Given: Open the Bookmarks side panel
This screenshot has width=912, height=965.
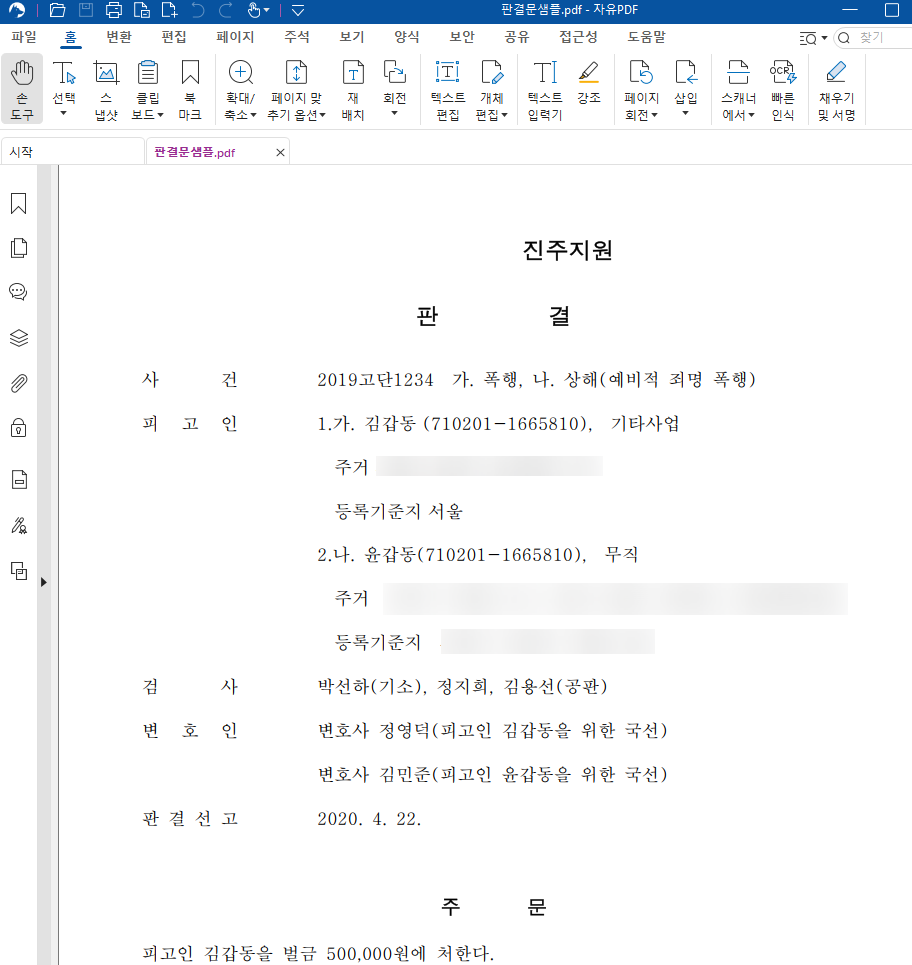Looking at the screenshot, I should [18, 204].
